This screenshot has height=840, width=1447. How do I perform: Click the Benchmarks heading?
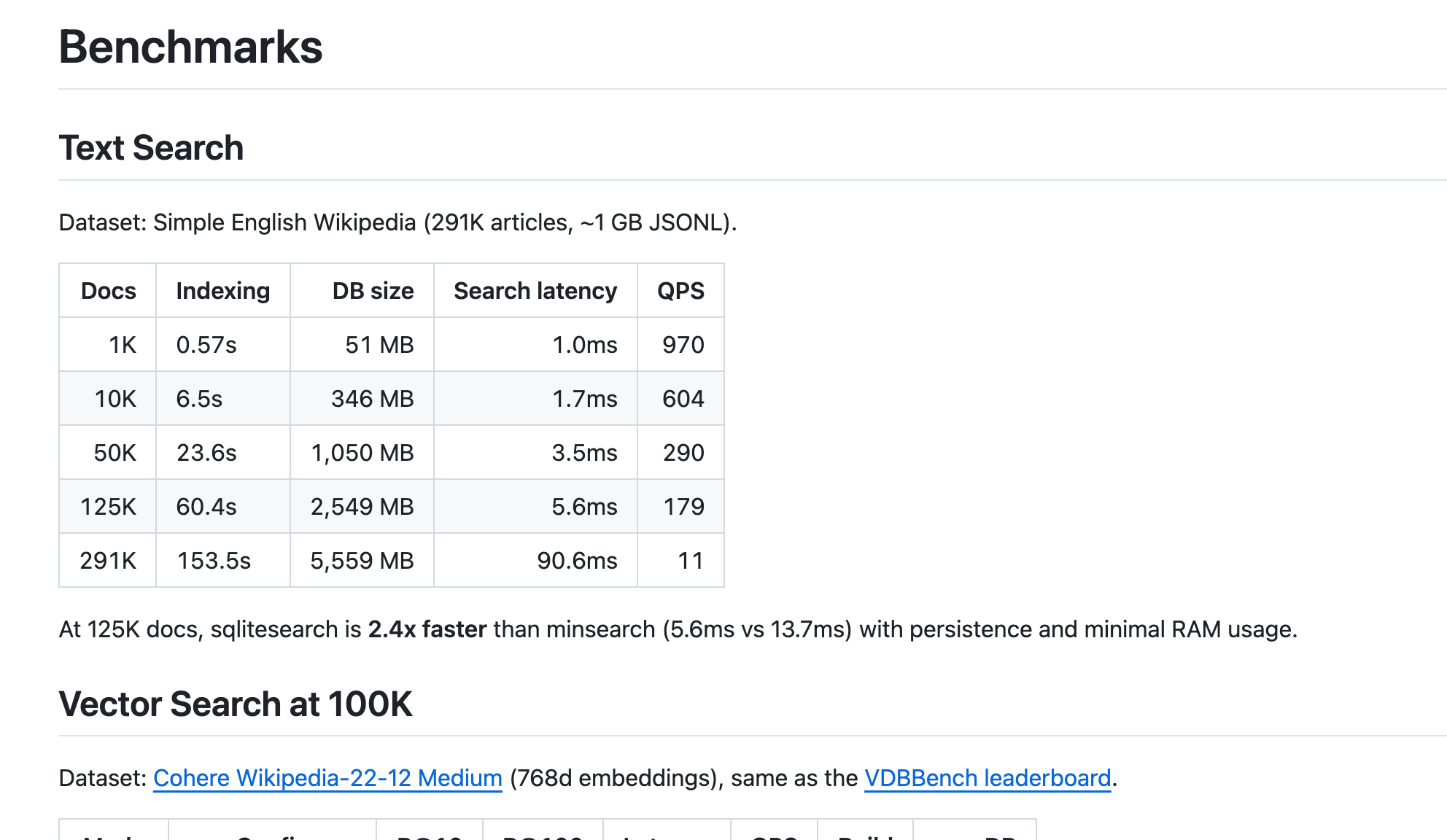coord(190,47)
